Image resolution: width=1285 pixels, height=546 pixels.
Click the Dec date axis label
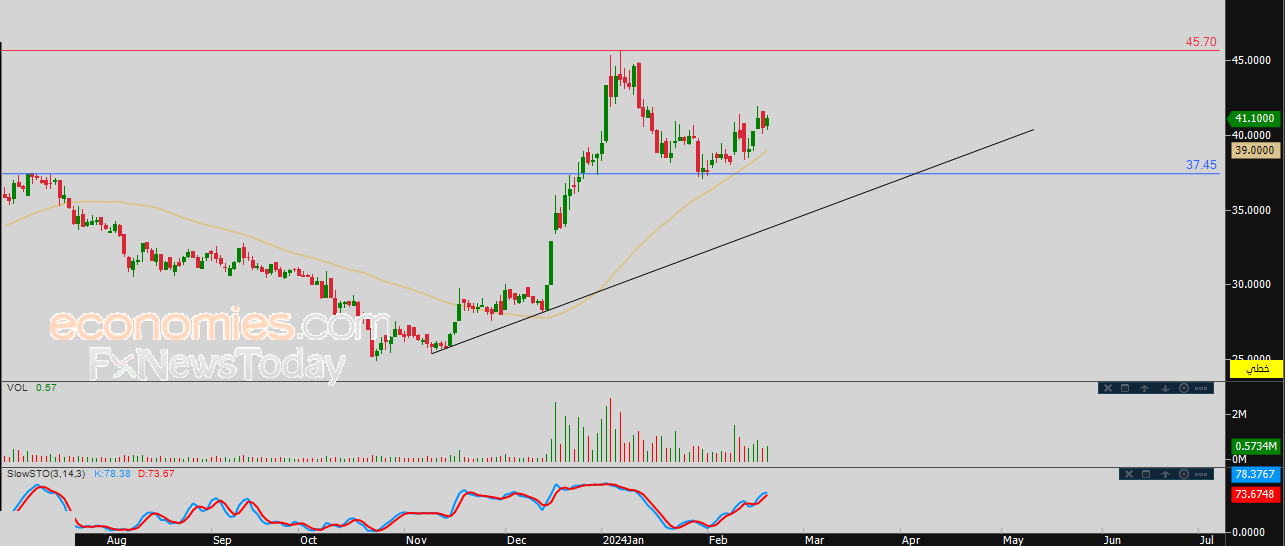point(517,540)
